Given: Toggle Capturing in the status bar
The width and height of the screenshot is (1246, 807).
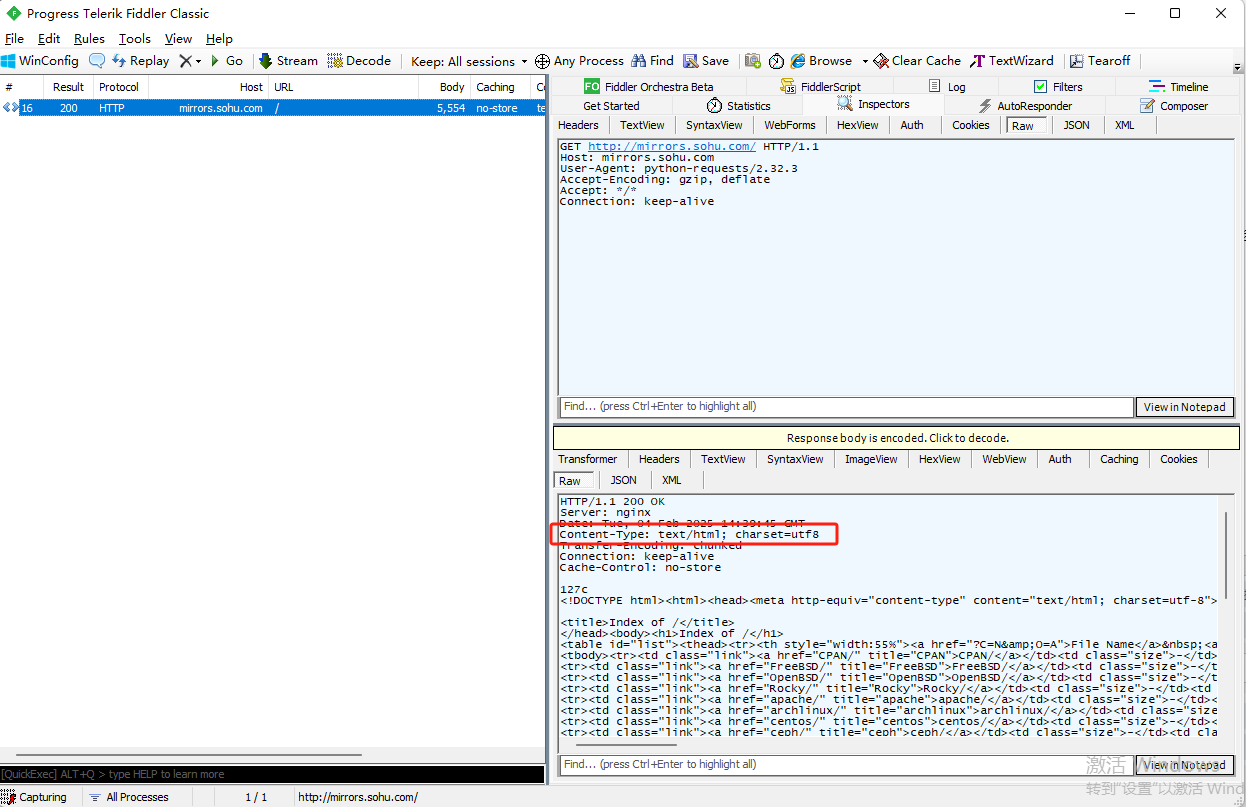Looking at the screenshot, I should pos(35,797).
